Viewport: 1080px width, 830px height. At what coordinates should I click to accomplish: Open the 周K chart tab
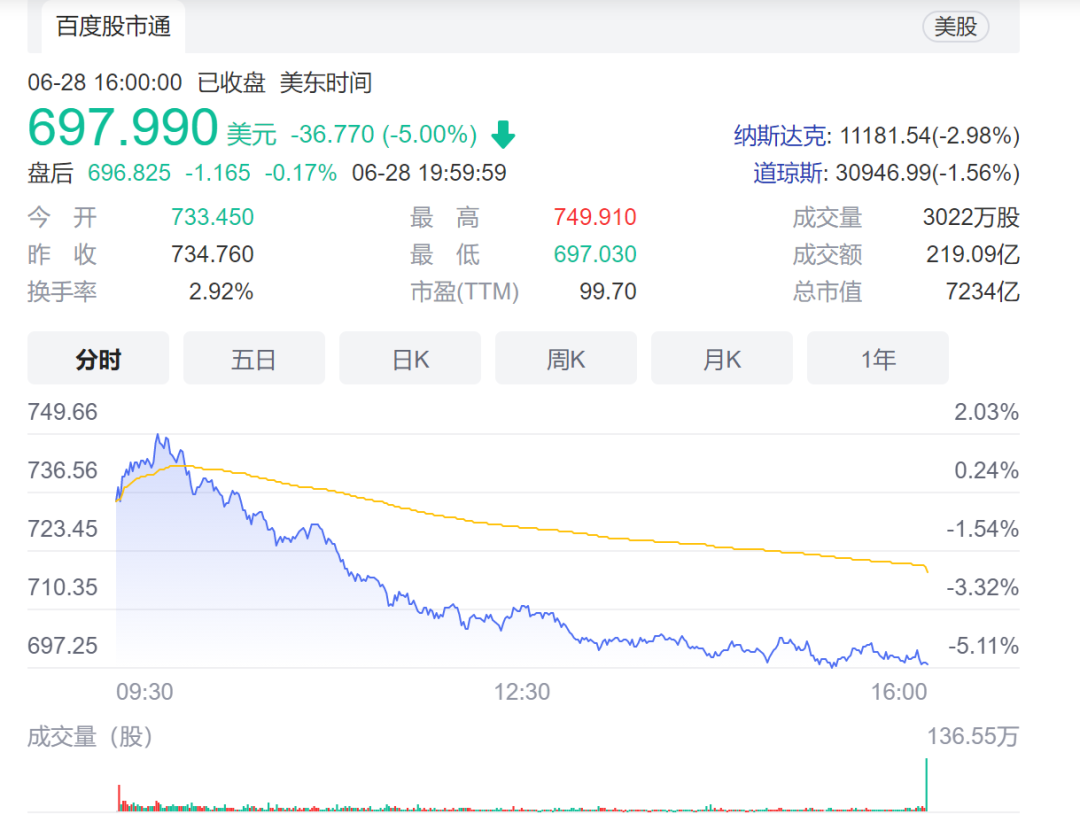point(566,359)
